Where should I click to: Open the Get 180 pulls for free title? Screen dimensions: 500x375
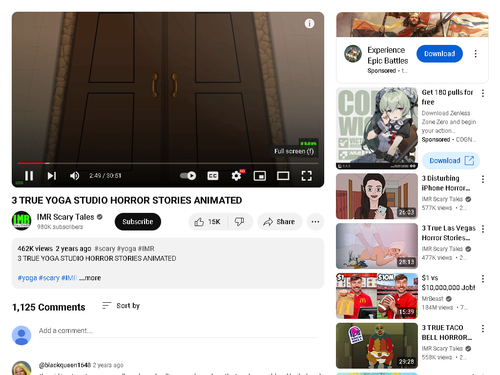coord(447,97)
